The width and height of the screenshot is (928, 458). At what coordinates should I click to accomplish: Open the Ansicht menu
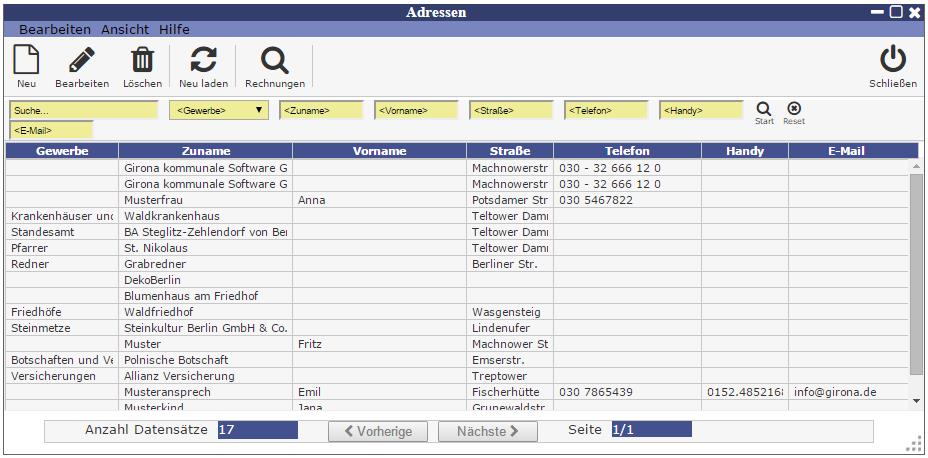coord(126,30)
